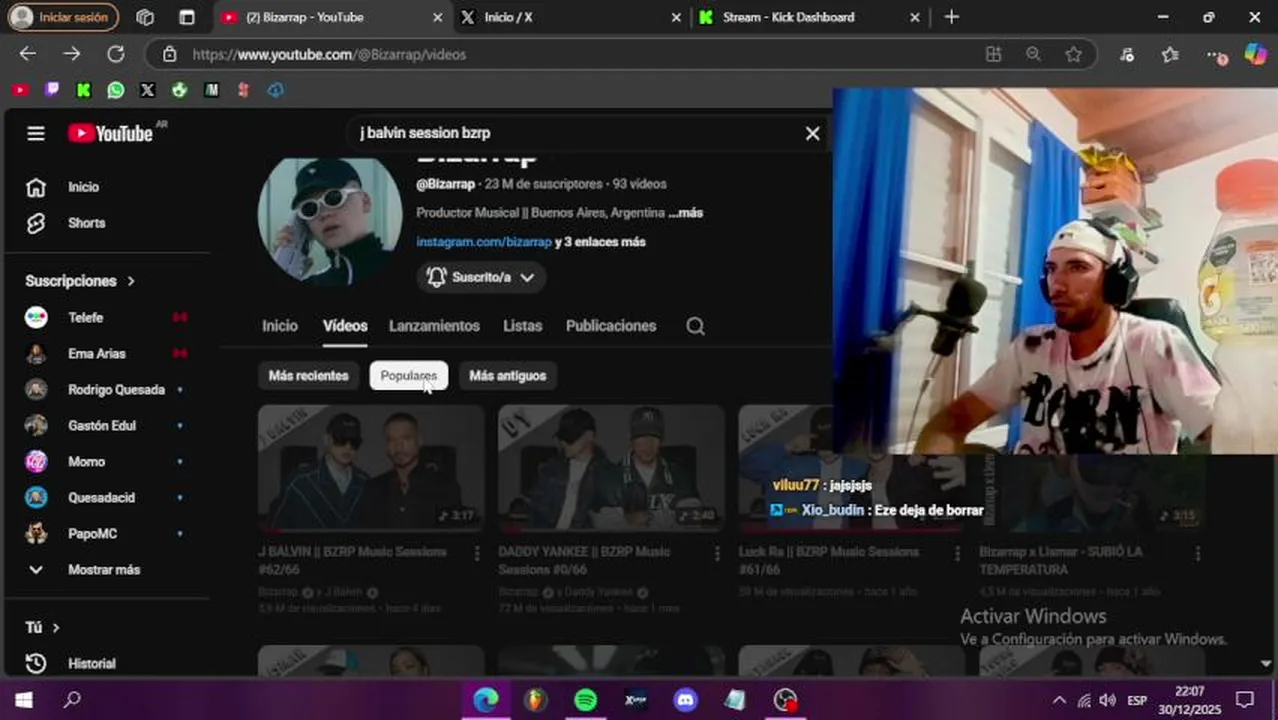Open Shorts in YouTube sidebar
The width and height of the screenshot is (1278, 720).
click(86, 223)
